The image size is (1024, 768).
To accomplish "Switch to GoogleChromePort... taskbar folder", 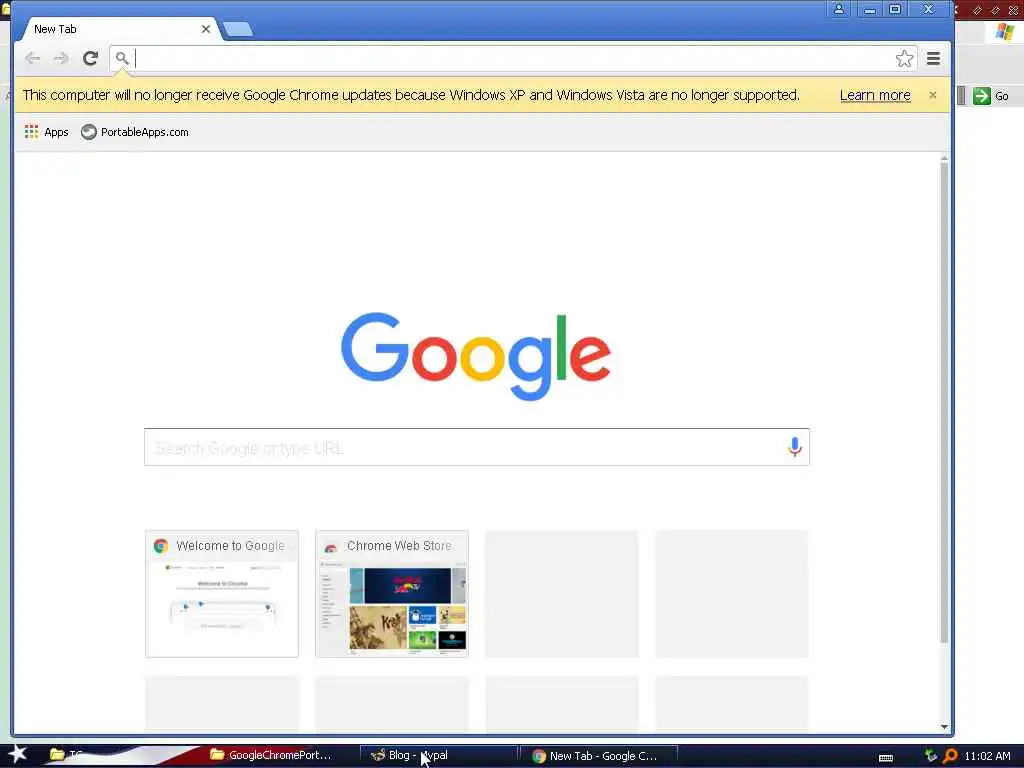I will point(270,755).
